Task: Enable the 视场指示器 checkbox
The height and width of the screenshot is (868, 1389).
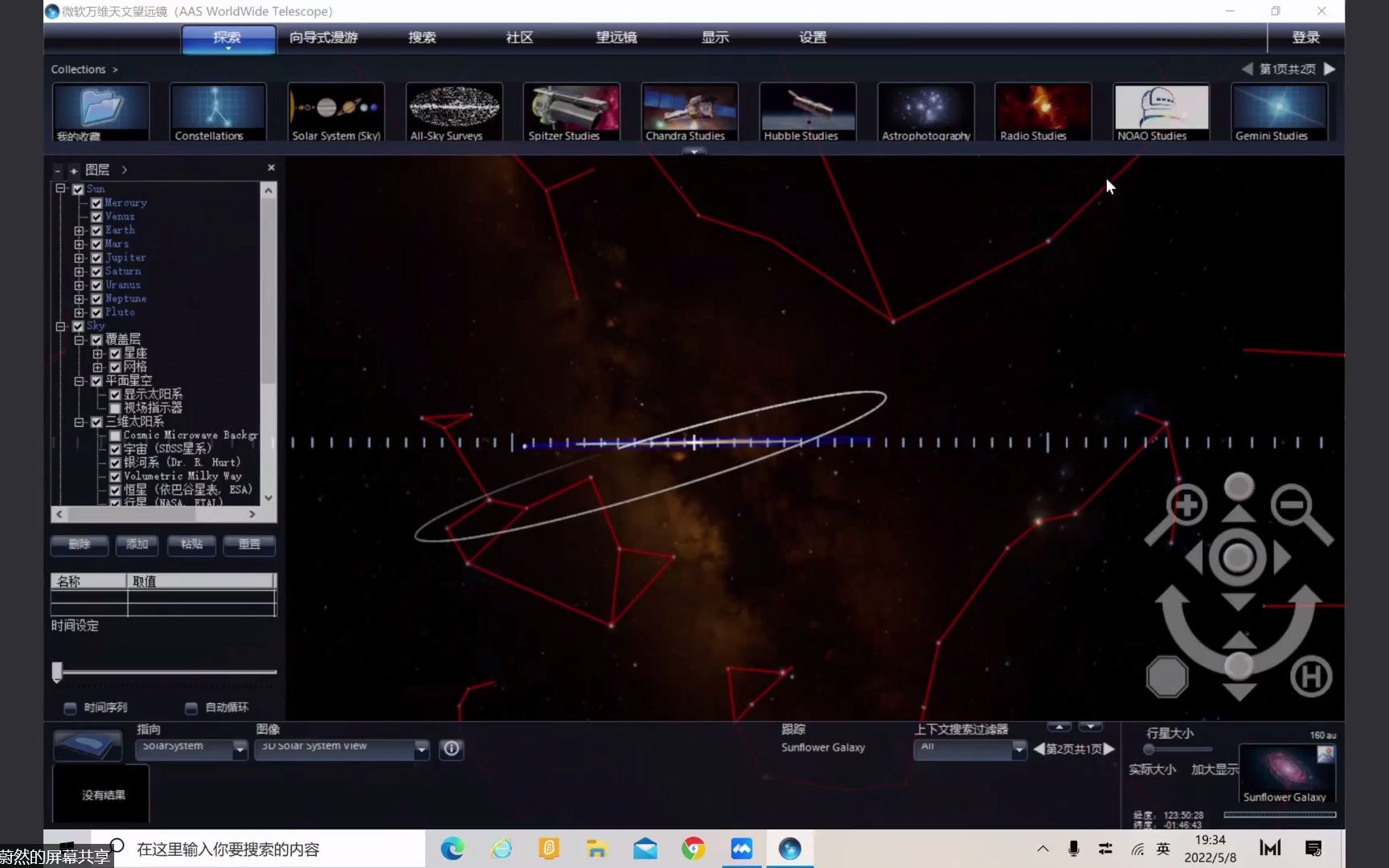Action: click(115, 408)
